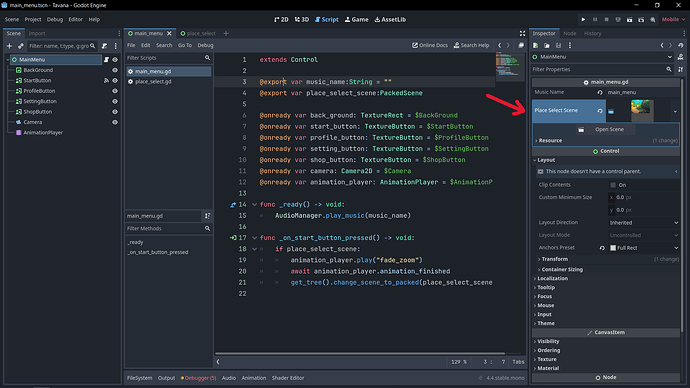The height and width of the screenshot is (388, 690).
Task: Open the Debug menu in top bar
Action: 55,19
